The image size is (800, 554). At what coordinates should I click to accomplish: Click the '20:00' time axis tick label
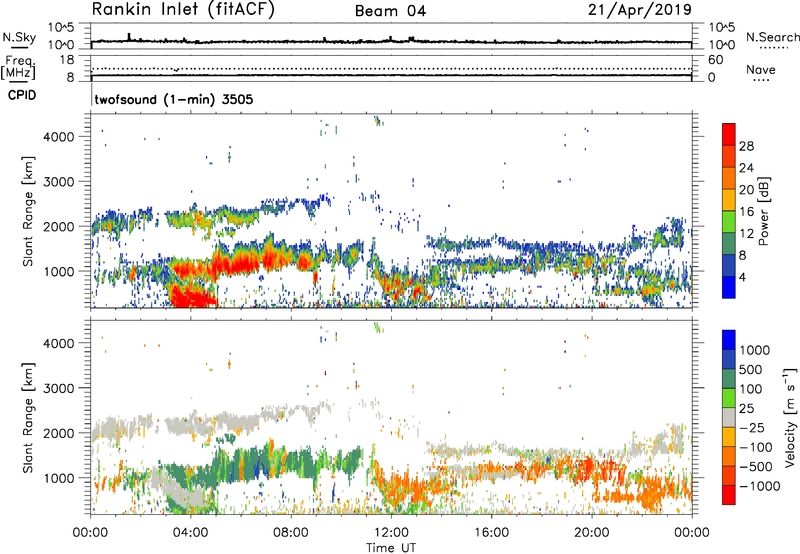tap(591, 533)
